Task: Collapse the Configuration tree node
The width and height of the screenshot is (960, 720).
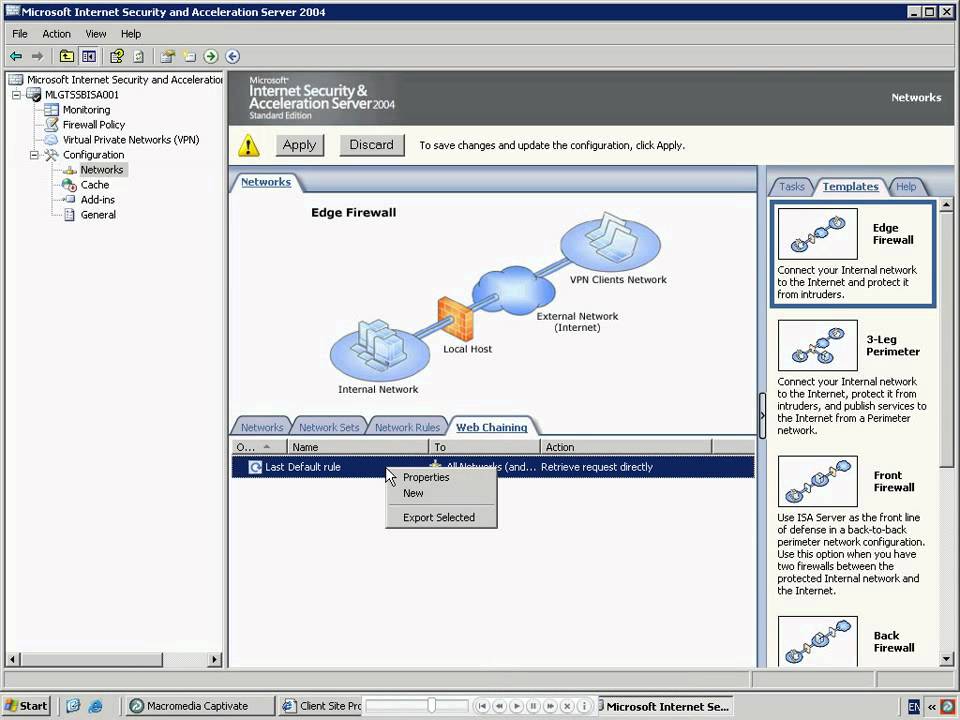Action: 35,155
